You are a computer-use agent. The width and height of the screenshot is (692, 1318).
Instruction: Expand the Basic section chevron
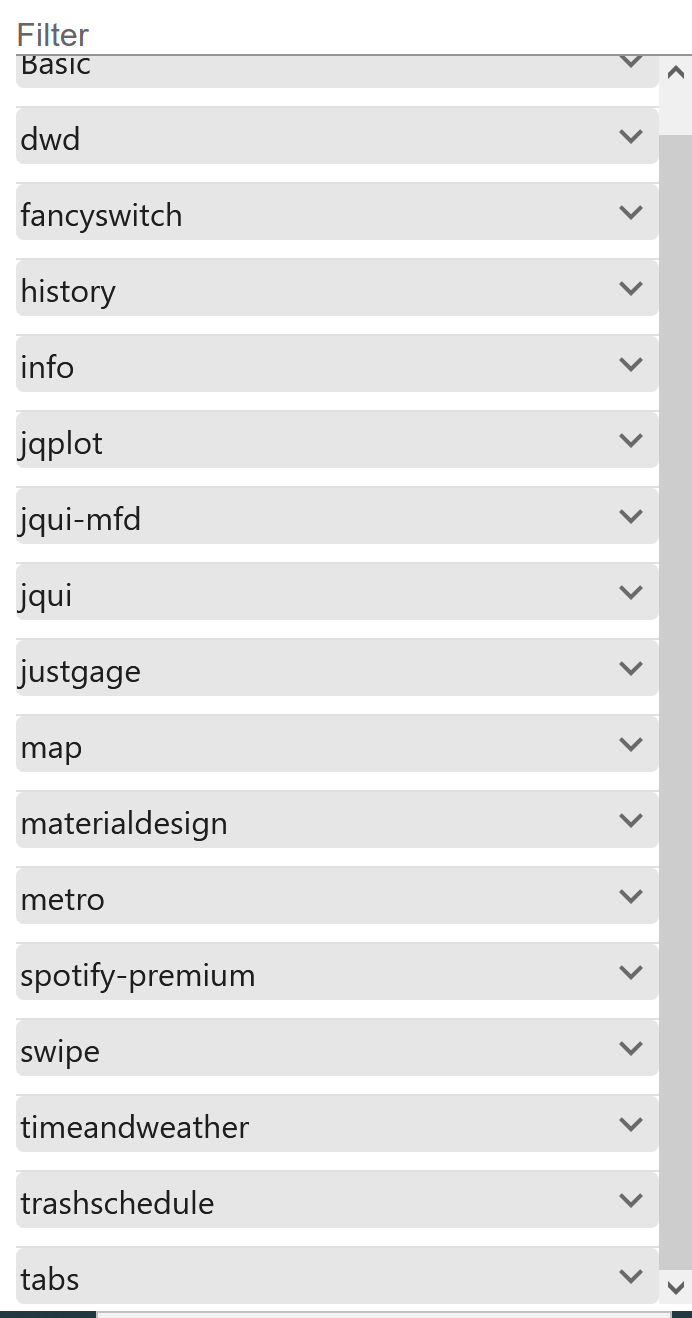coord(630,60)
